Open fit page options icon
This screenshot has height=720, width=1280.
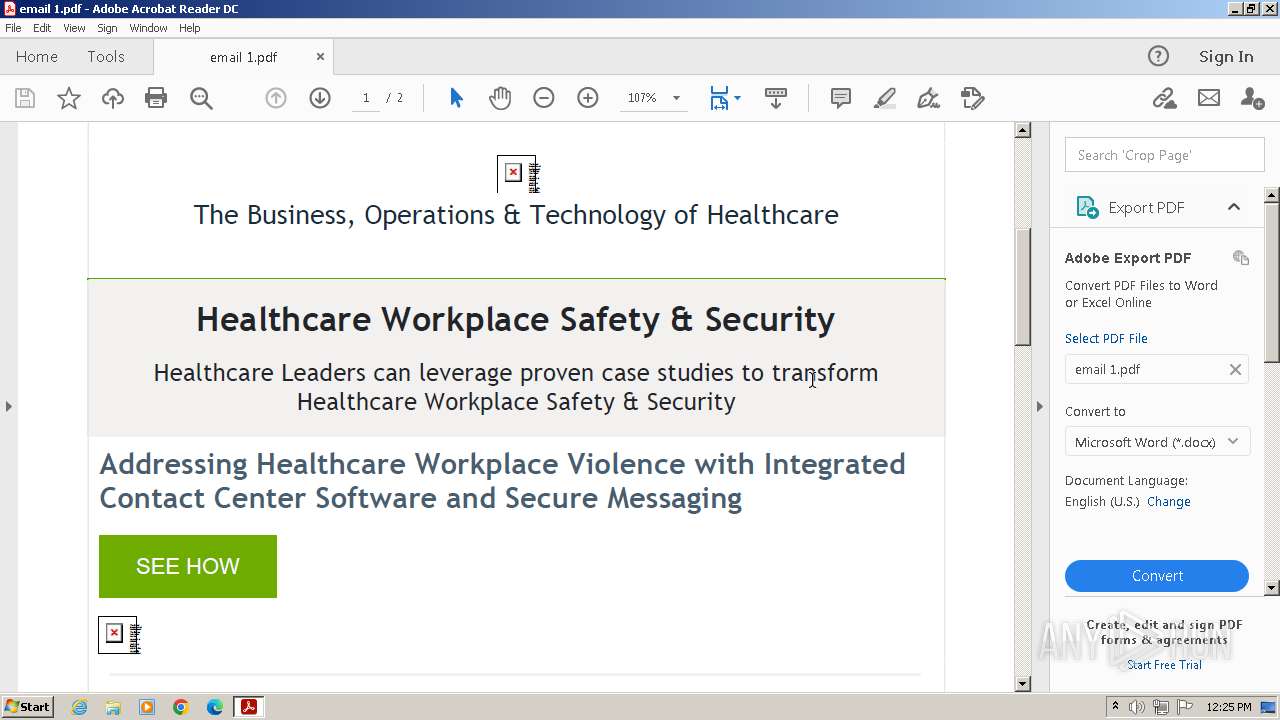click(720, 98)
